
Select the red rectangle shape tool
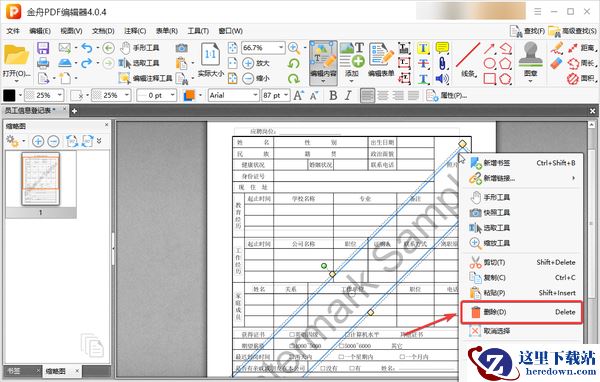[x=490, y=78]
